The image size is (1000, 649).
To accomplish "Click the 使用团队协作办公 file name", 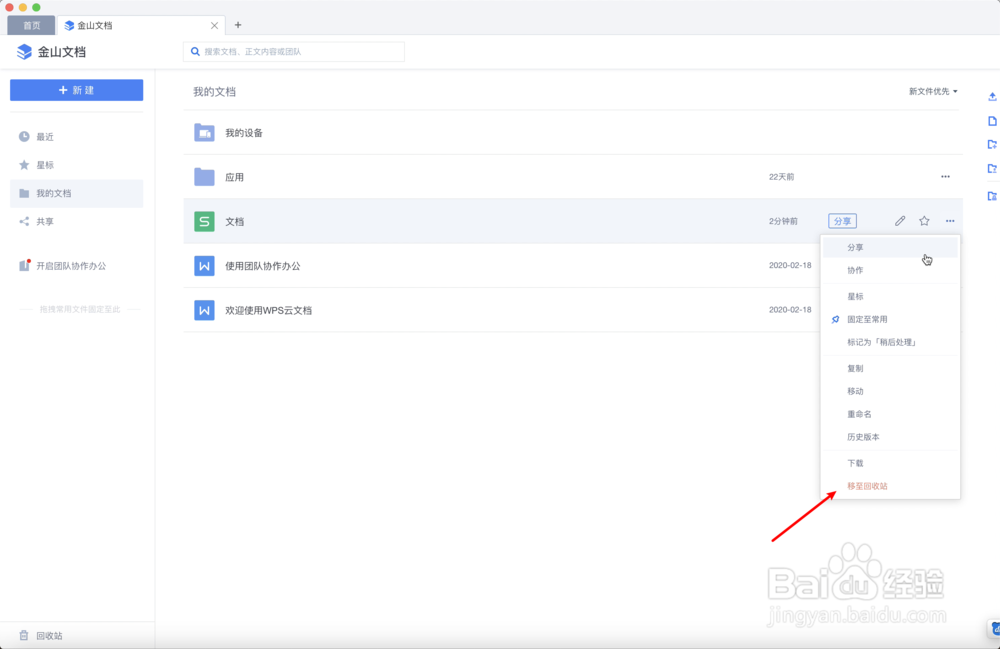I will point(263,266).
